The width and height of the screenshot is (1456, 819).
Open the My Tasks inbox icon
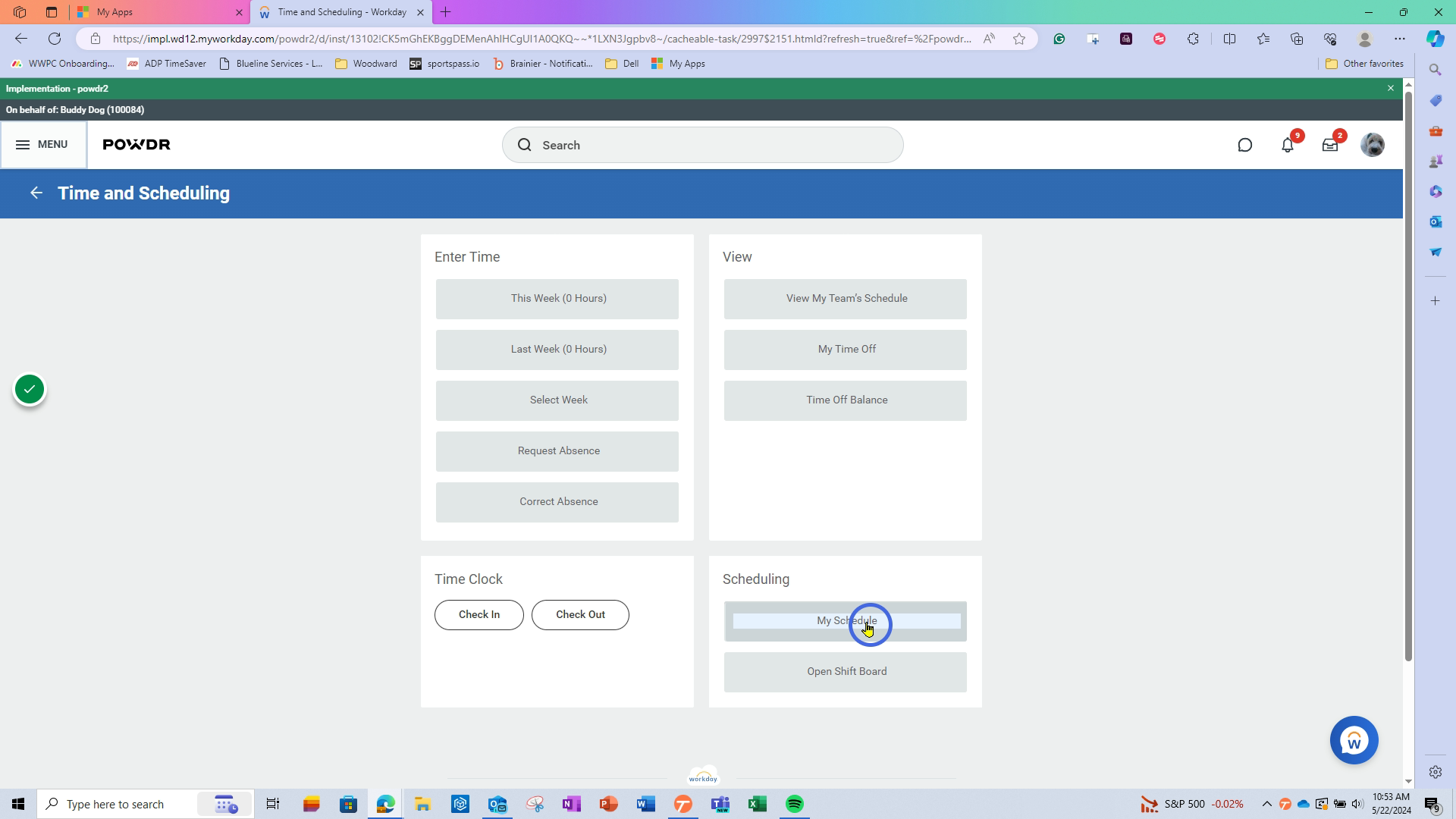1330,145
